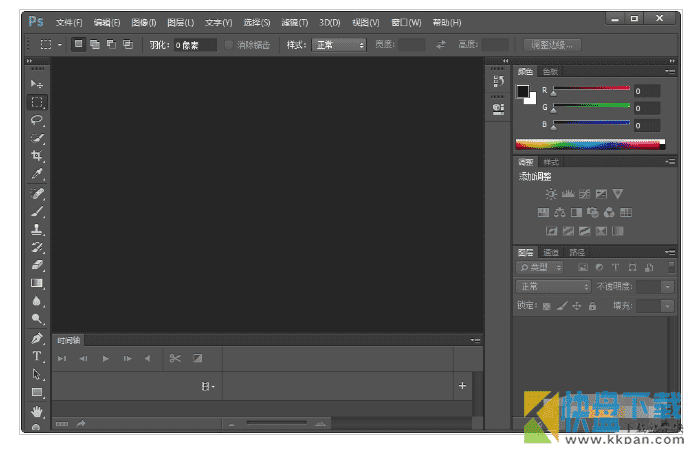Add a Curves adjustment
This screenshot has height=449, width=689.
point(584,194)
